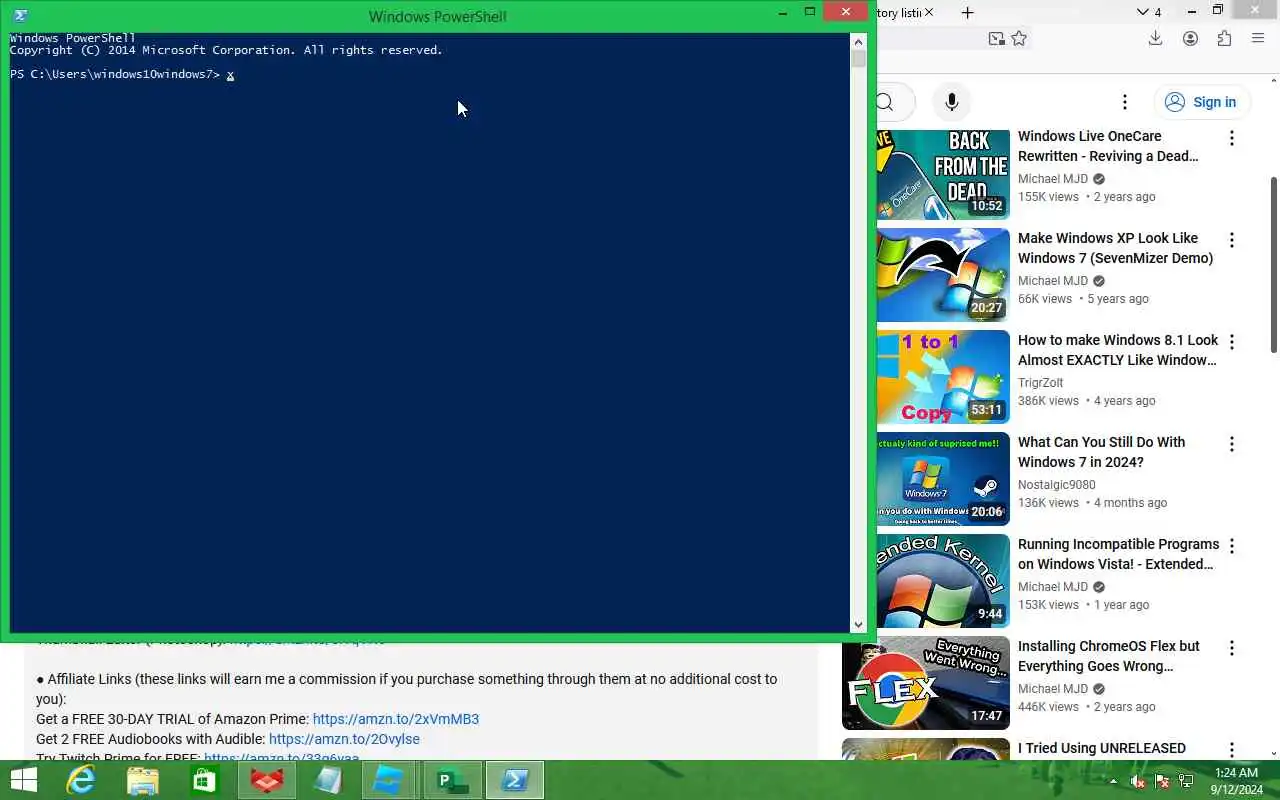Click the PowerShell scrollbar up arrow
The image size is (1280, 800).
pos(858,41)
